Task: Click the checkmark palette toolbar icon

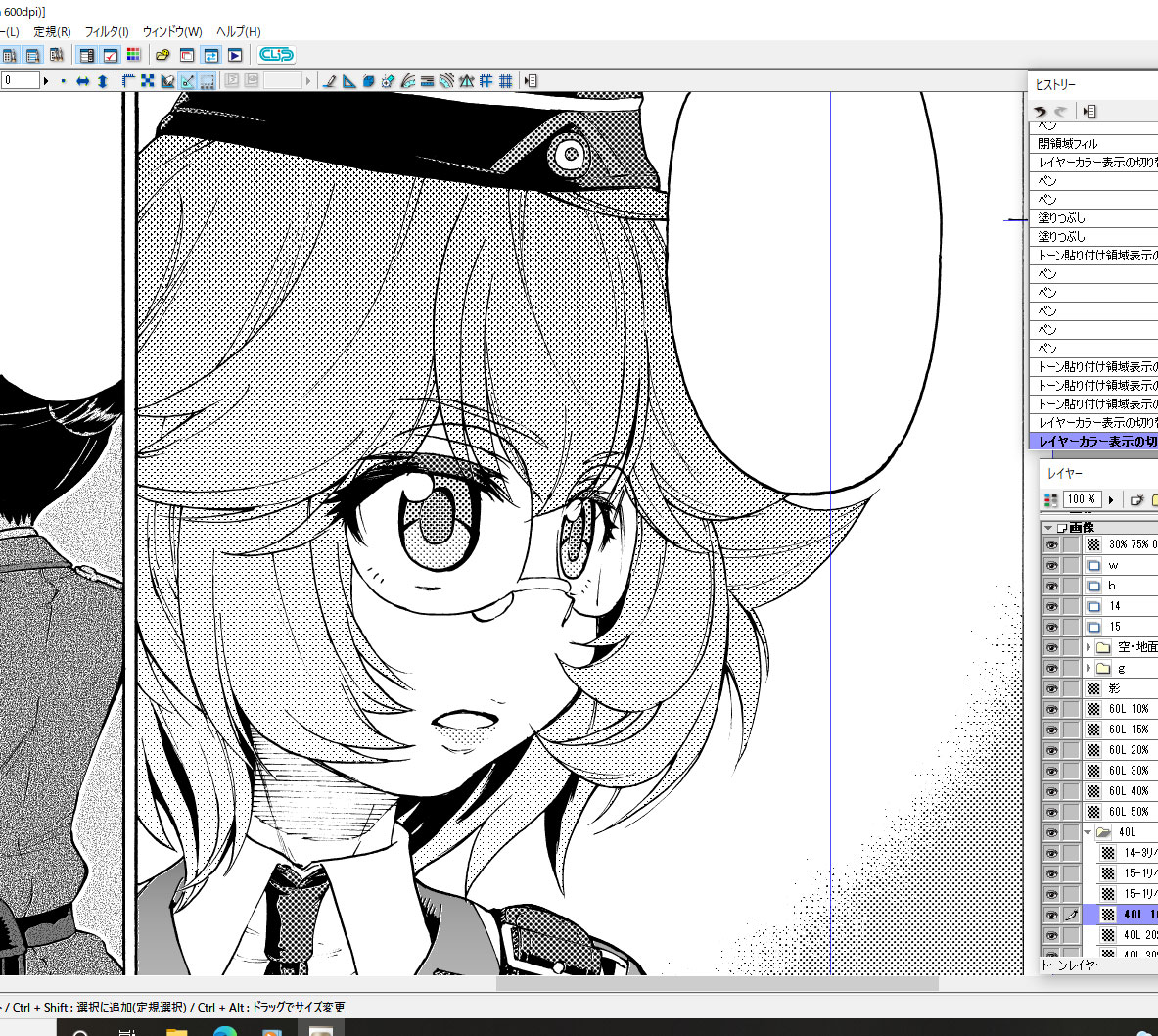Action: (x=110, y=55)
